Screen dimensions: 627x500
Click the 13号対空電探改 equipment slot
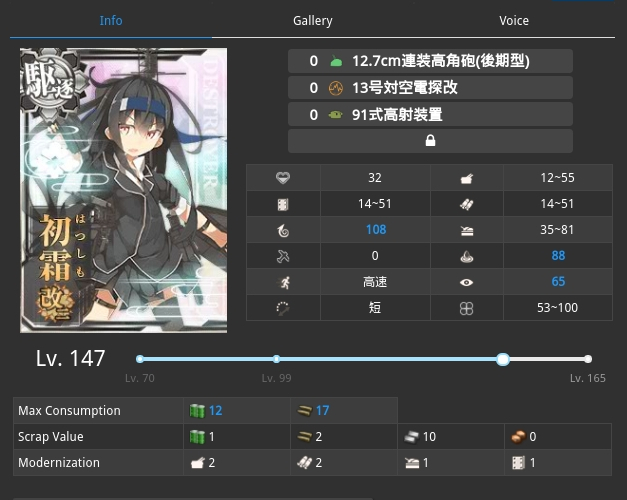point(430,88)
